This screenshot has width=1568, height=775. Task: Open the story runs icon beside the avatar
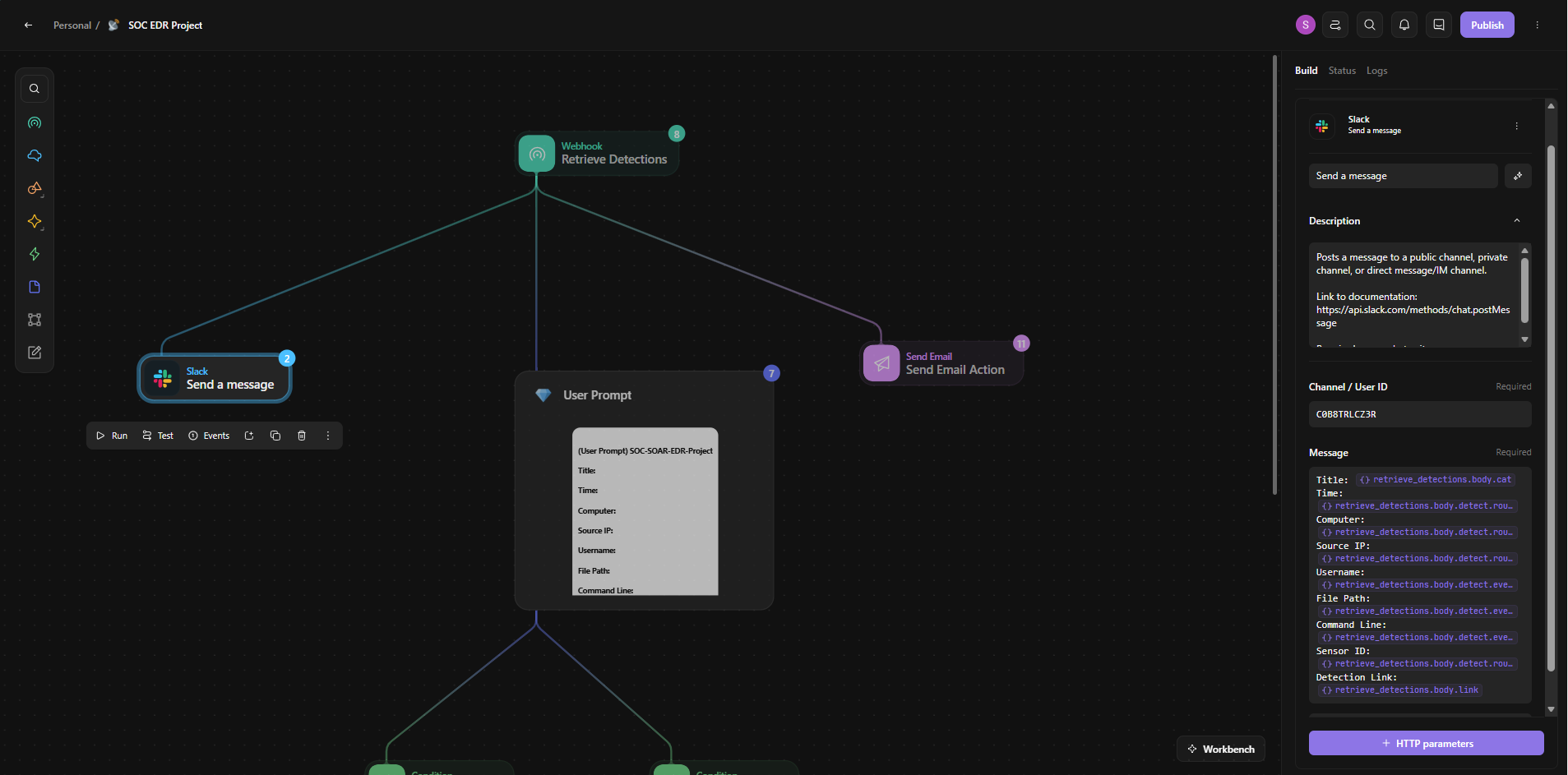click(1335, 25)
